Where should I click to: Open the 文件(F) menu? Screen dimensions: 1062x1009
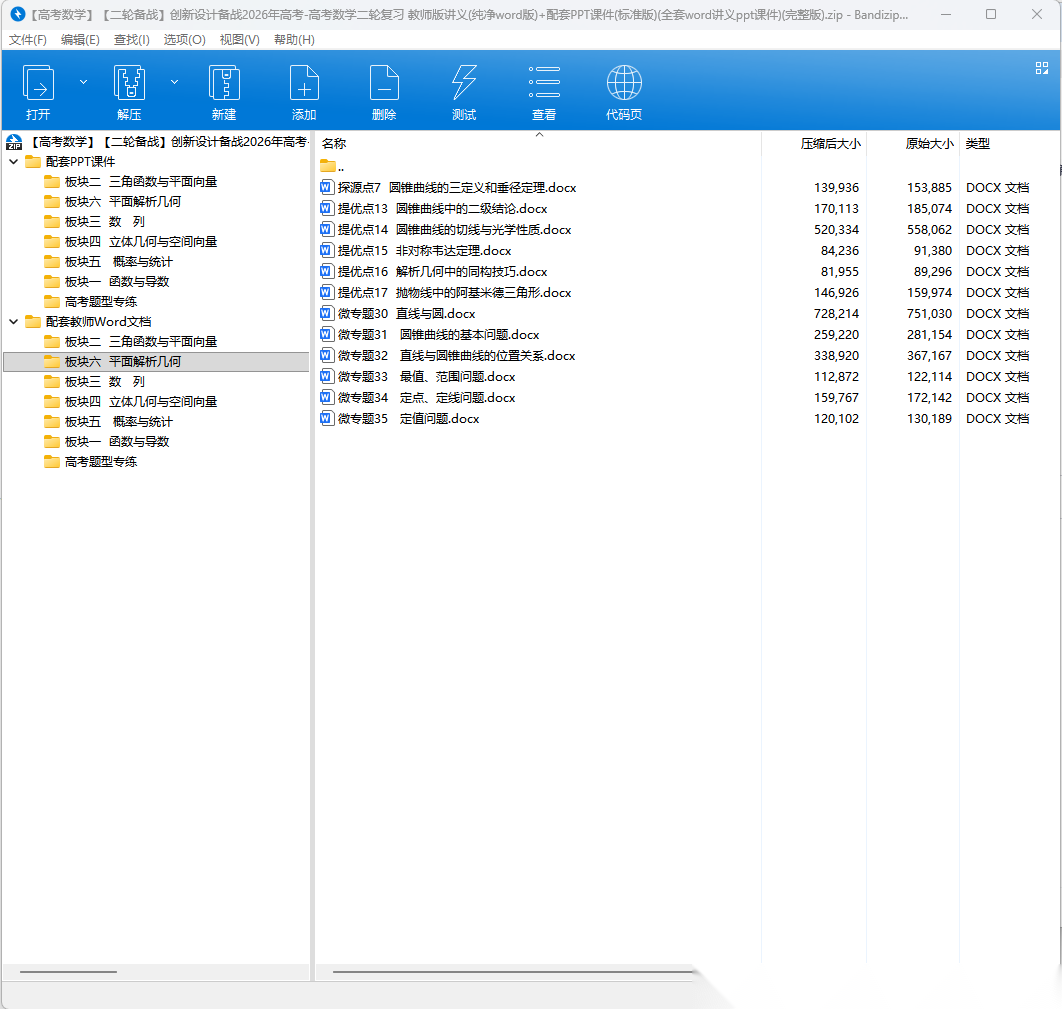pos(28,40)
